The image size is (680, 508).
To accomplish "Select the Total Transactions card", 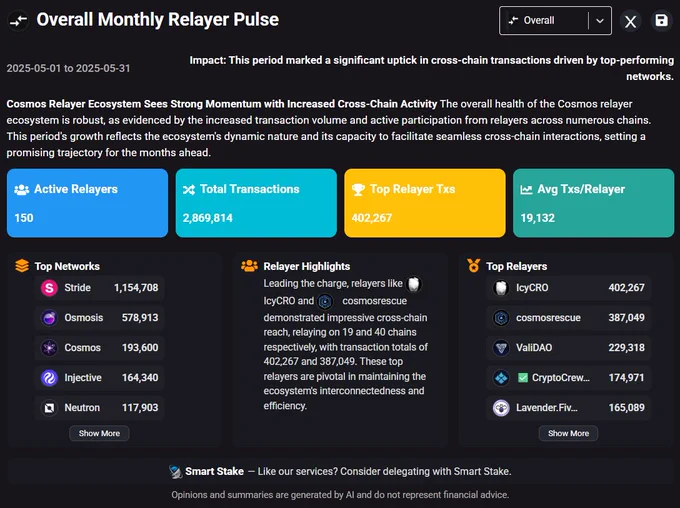I will pos(256,203).
